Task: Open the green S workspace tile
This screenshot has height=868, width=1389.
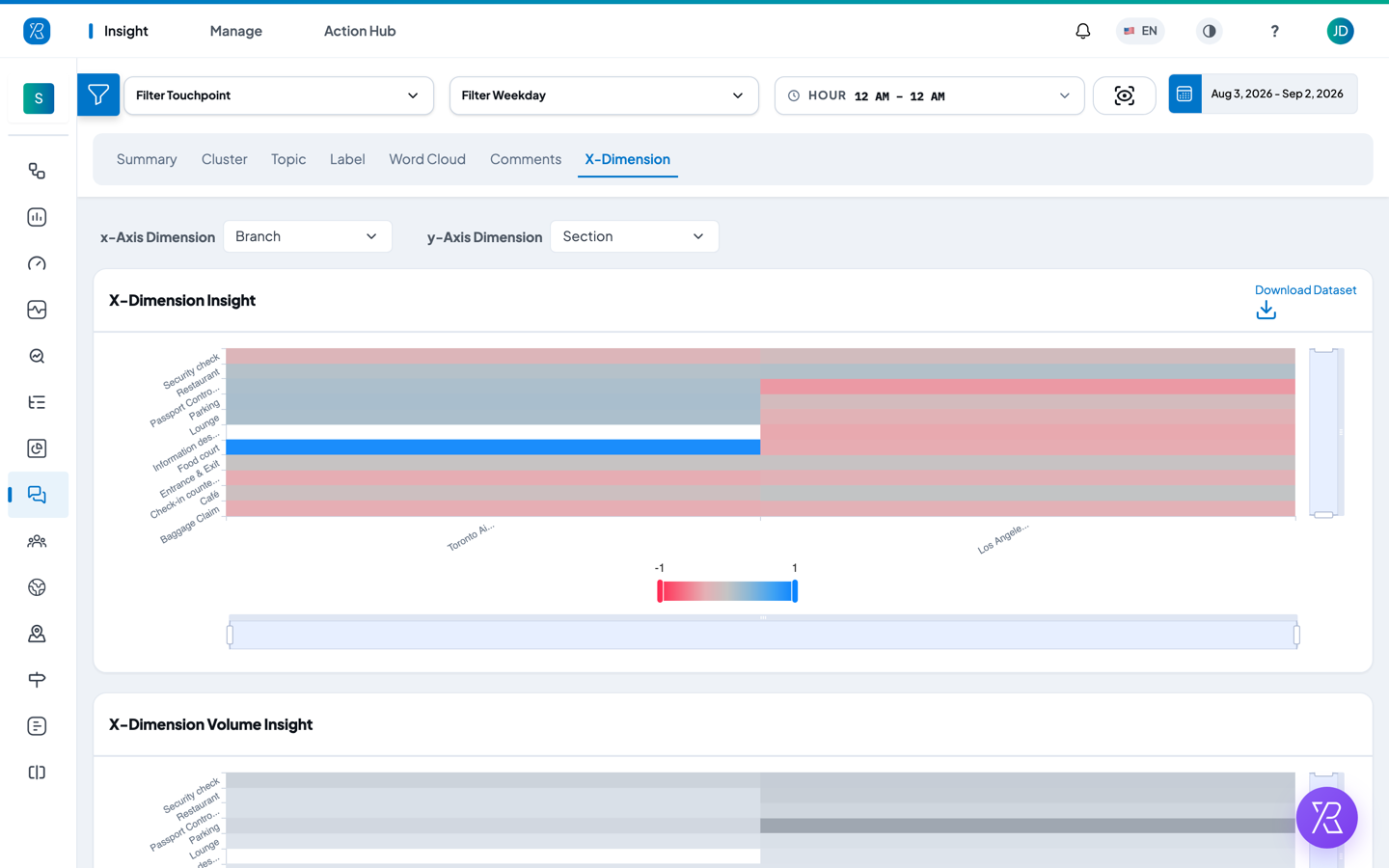Action: pyautogui.click(x=39, y=98)
